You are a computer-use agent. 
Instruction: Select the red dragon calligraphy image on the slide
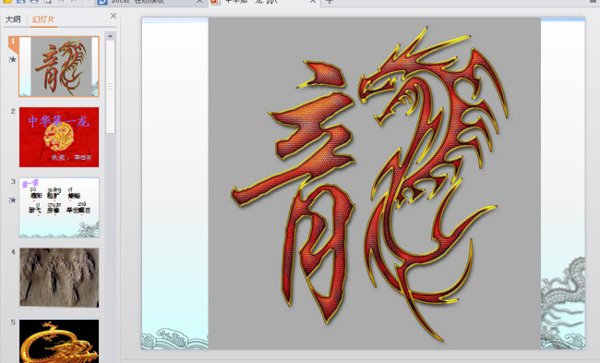tap(374, 183)
